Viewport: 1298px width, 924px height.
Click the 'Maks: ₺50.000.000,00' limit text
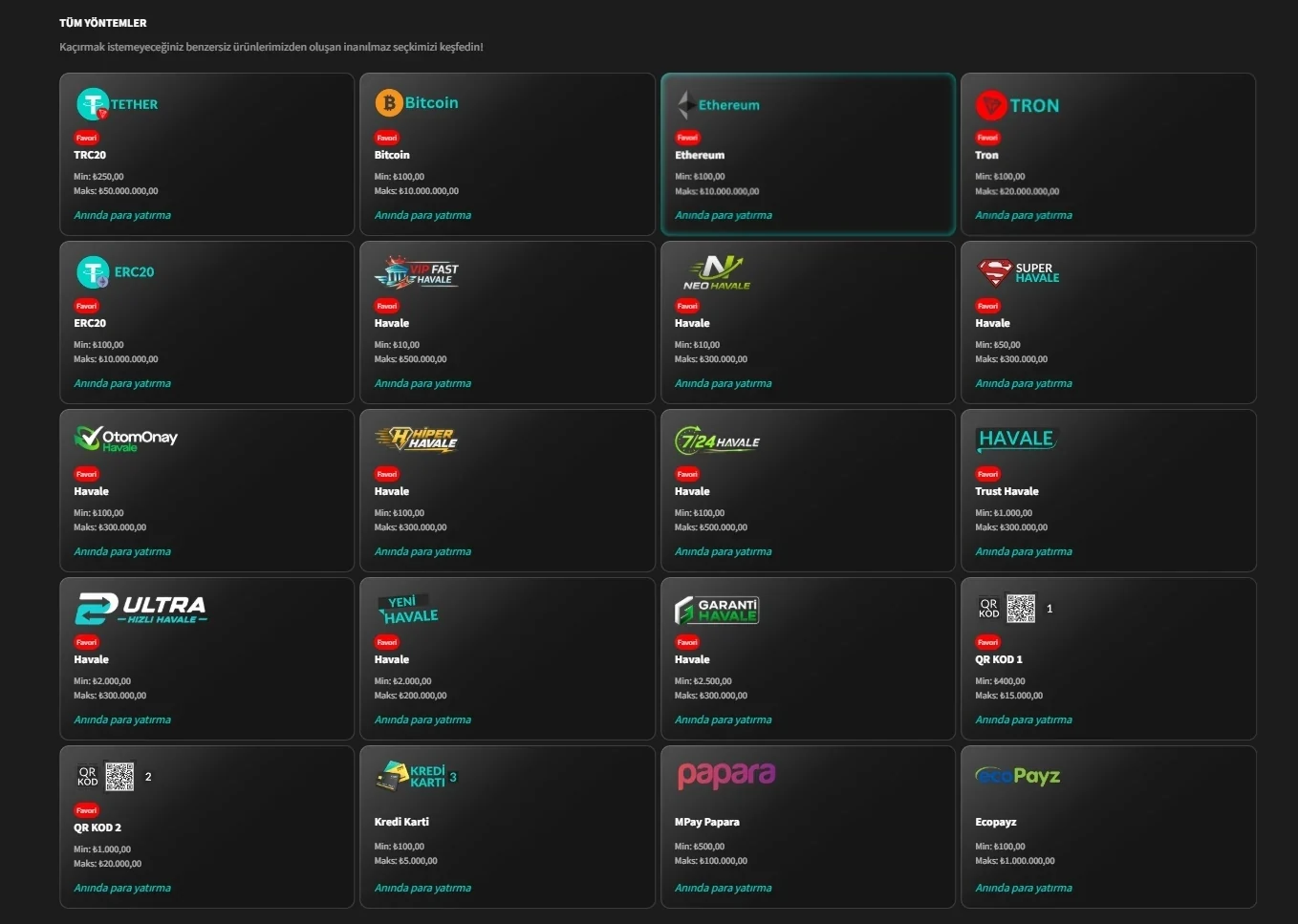[x=116, y=191]
